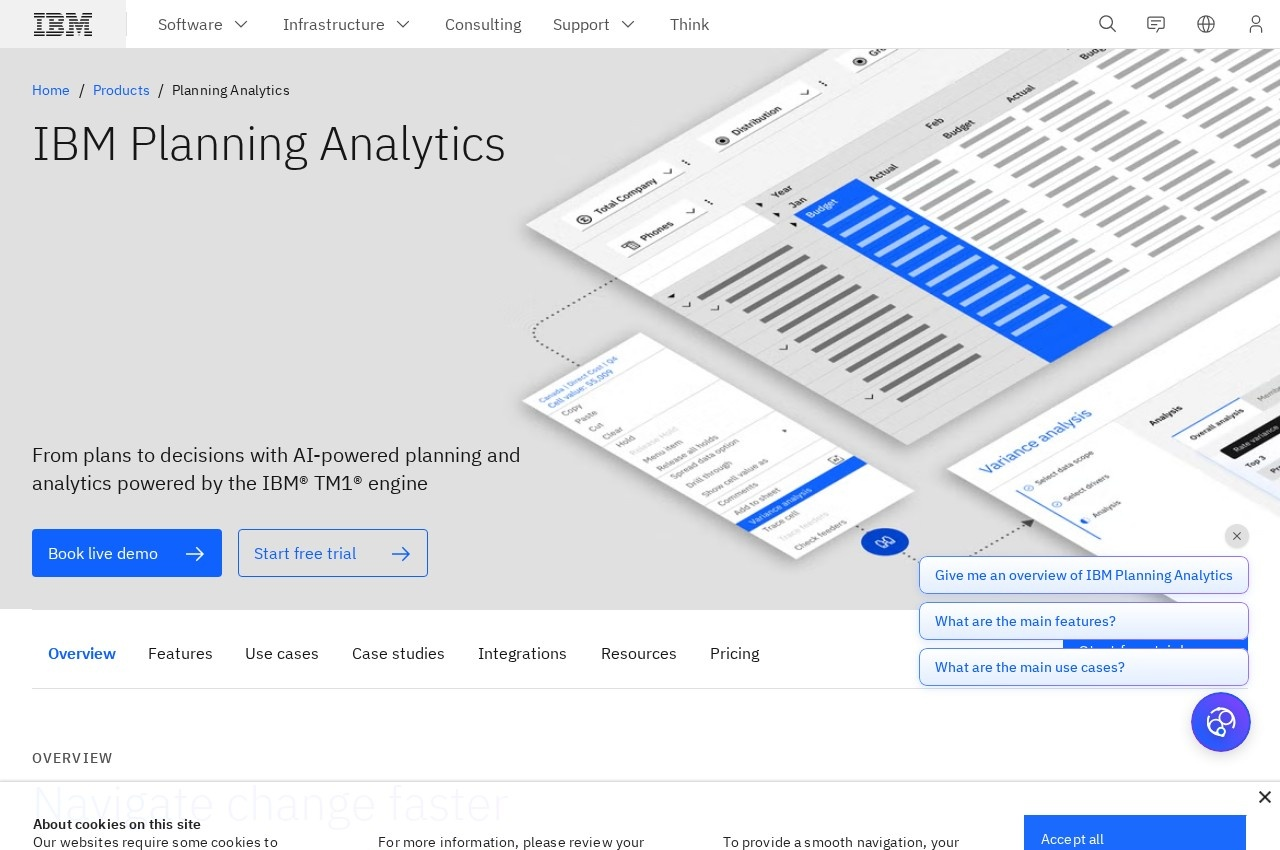Image resolution: width=1280 pixels, height=850 pixels.
Task: Select the Features tab
Action: pyautogui.click(x=180, y=653)
